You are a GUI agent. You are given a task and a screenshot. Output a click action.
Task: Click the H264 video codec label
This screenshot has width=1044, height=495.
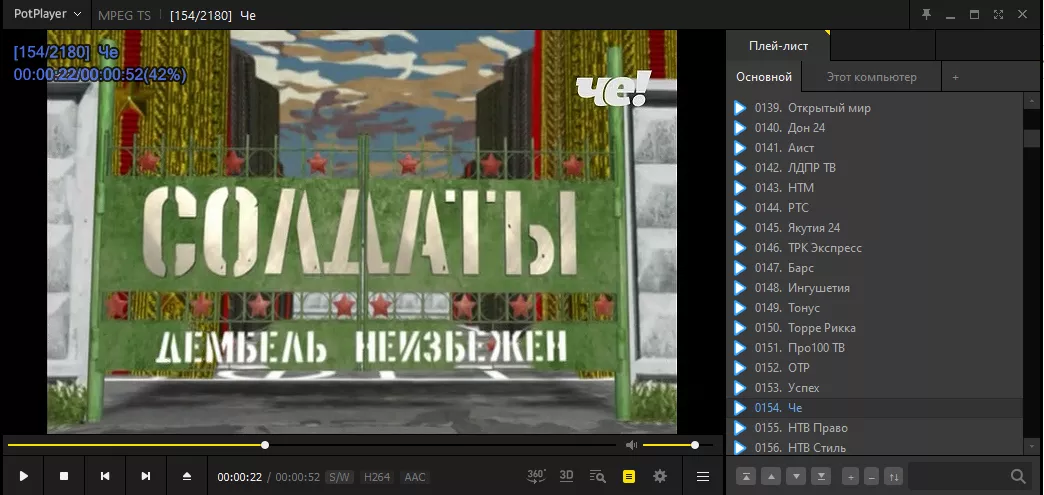pyautogui.click(x=377, y=477)
